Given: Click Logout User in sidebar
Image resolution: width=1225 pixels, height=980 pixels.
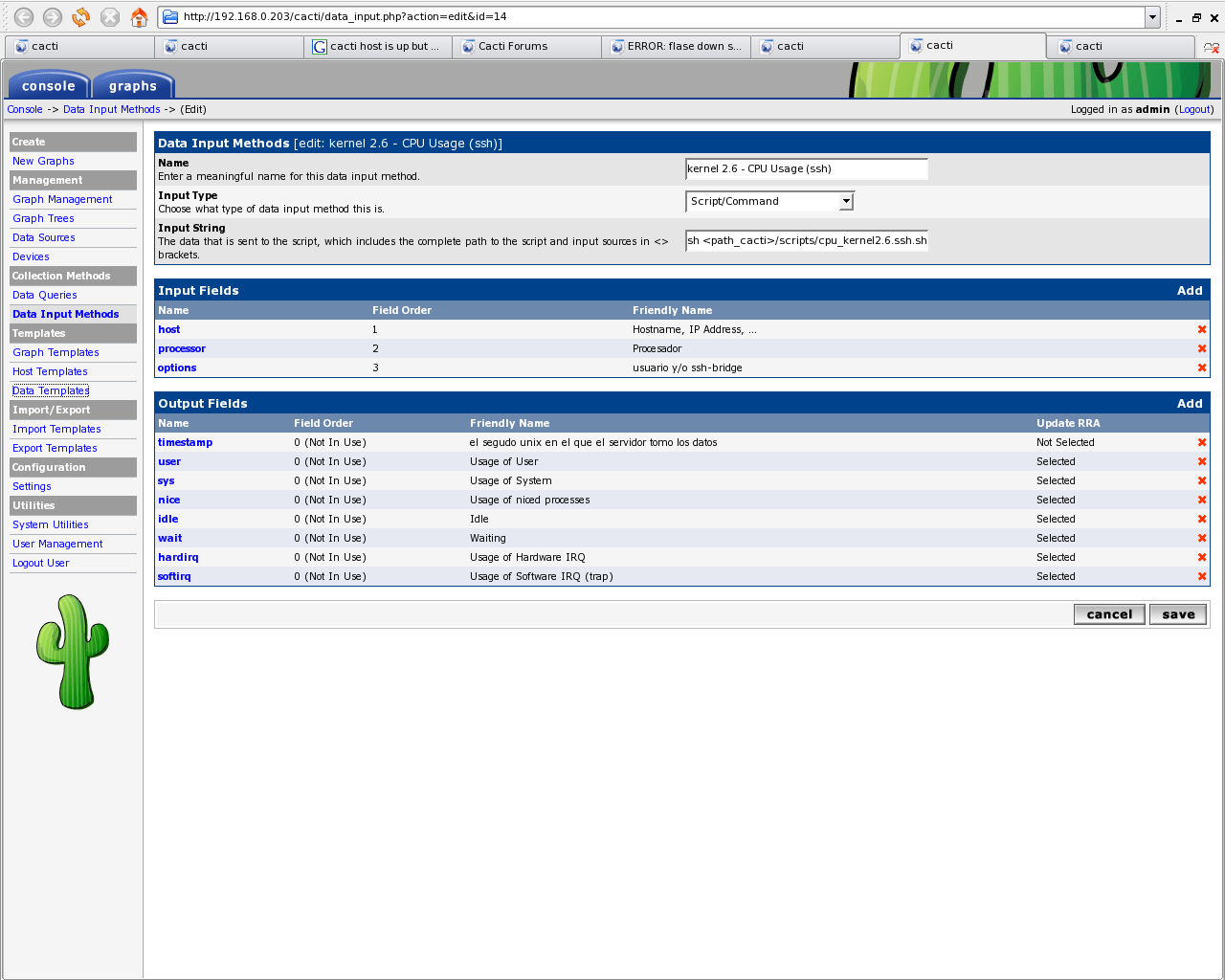Looking at the screenshot, I should [x=41, y=563].
